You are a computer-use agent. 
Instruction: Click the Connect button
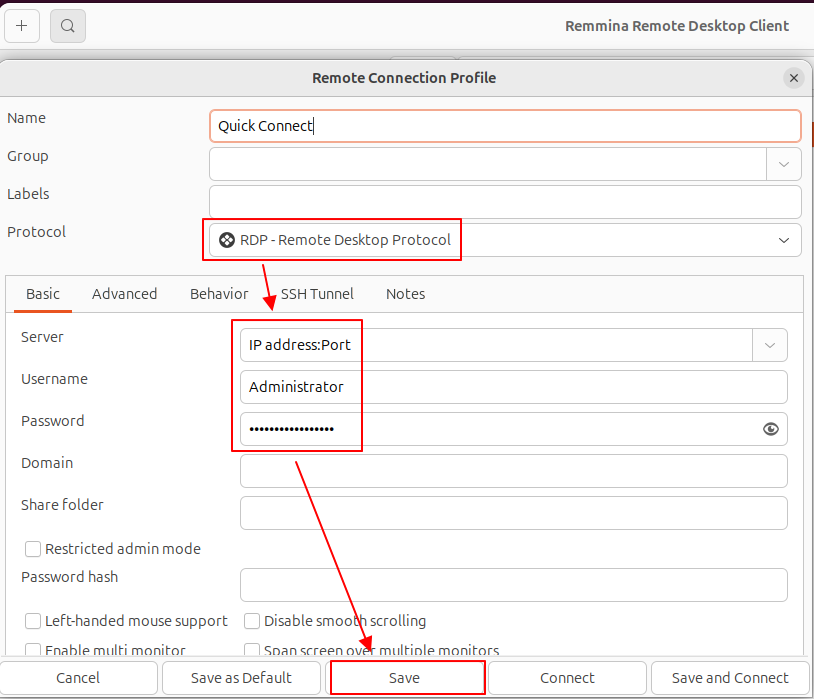567,678
